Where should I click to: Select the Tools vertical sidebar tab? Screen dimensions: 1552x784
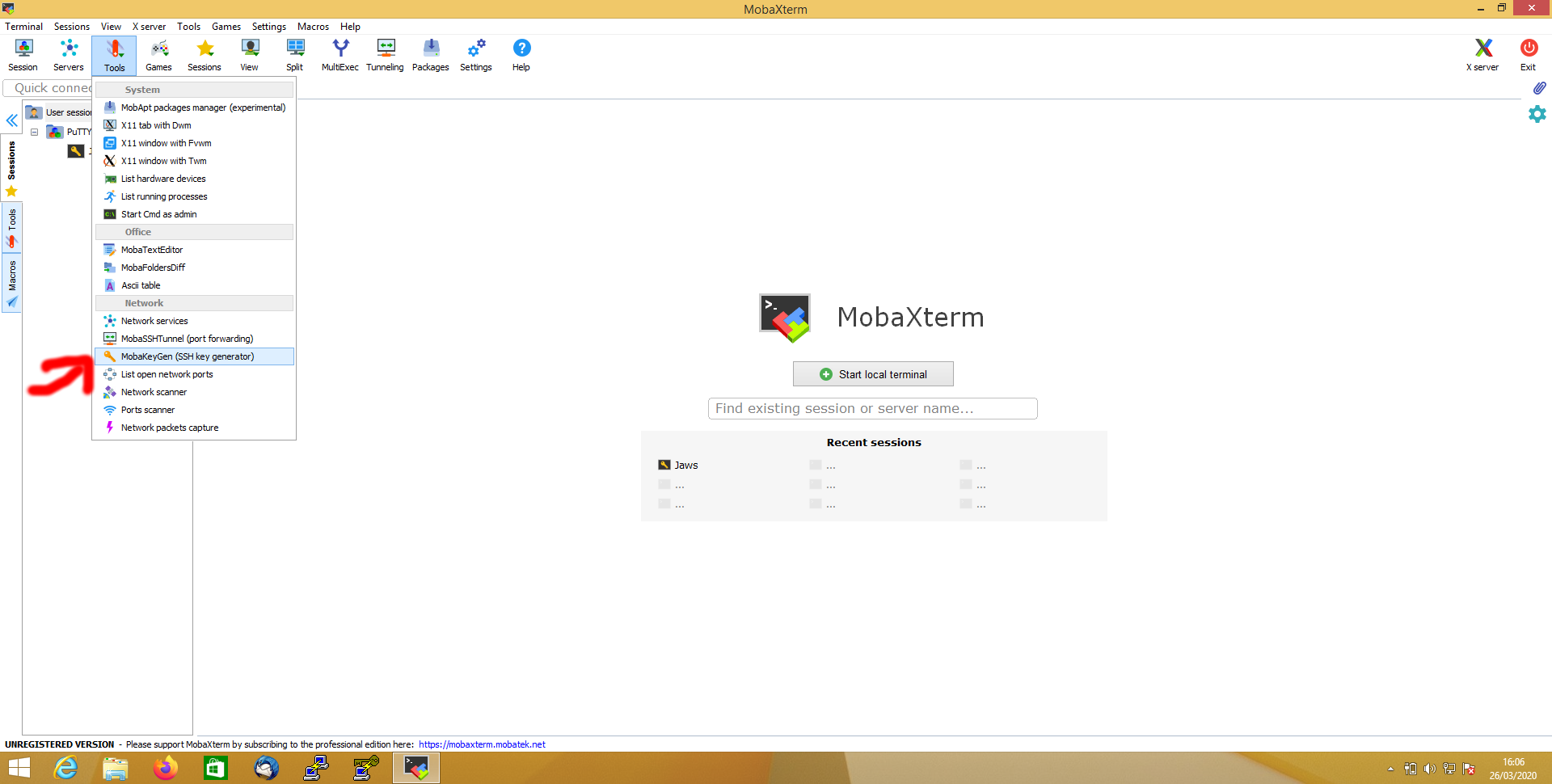click(11, 227)
